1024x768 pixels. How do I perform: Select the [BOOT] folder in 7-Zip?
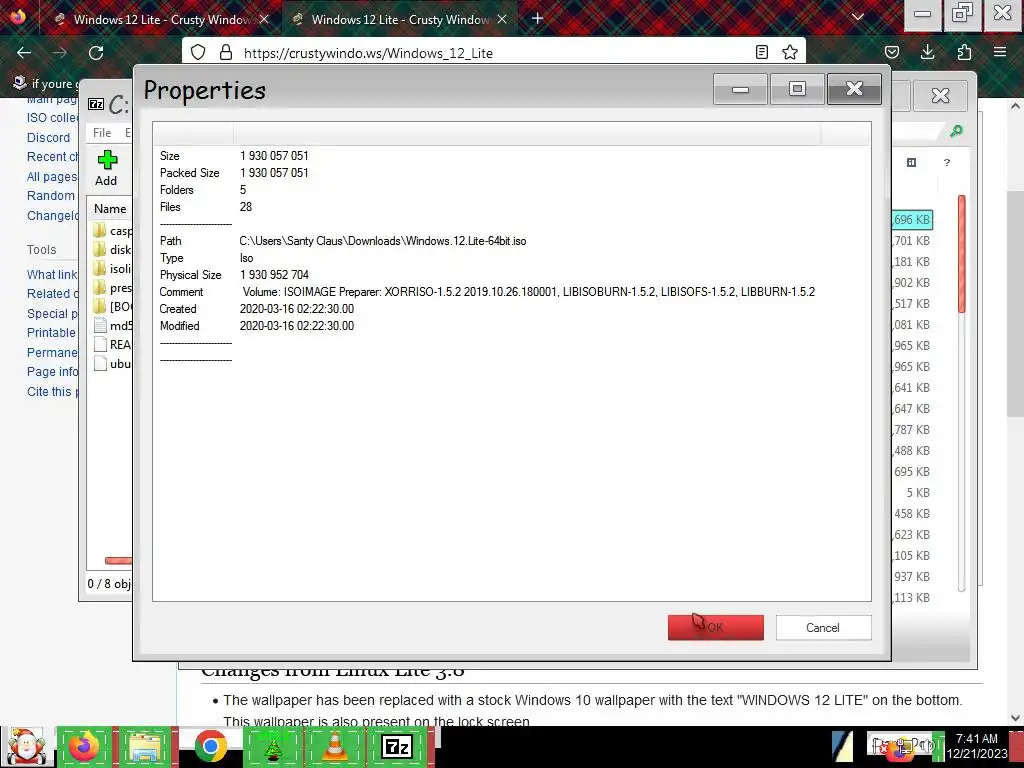112,306
